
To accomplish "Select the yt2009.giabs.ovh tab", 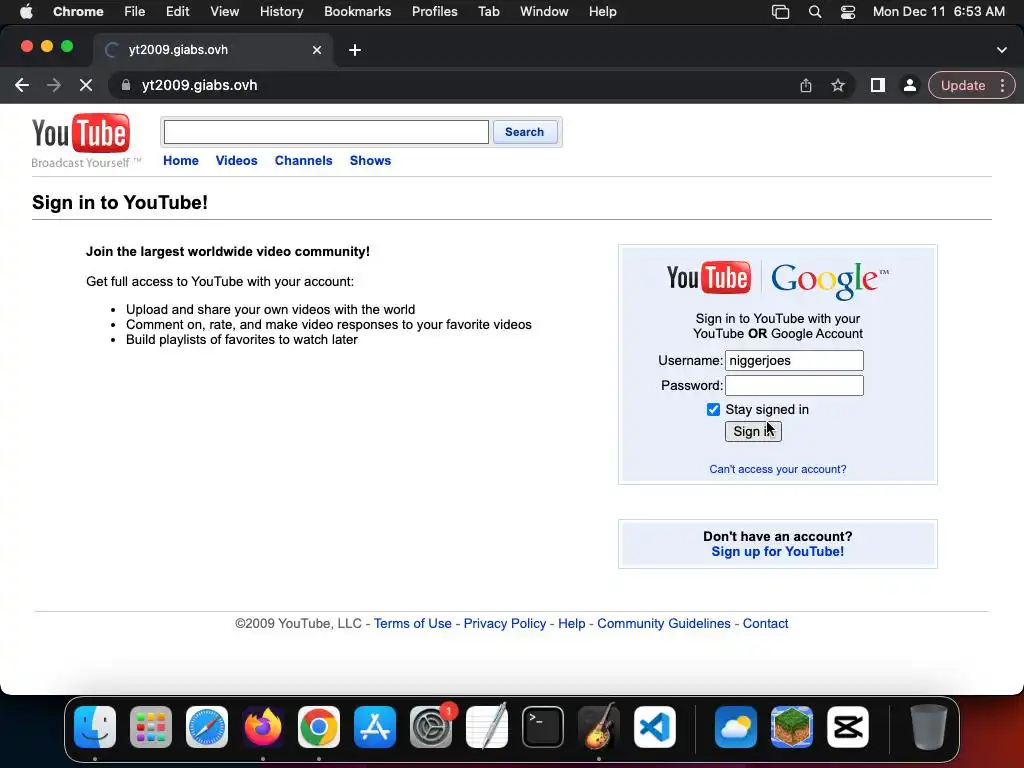I will pyautogui.click(x=212, y=50).
